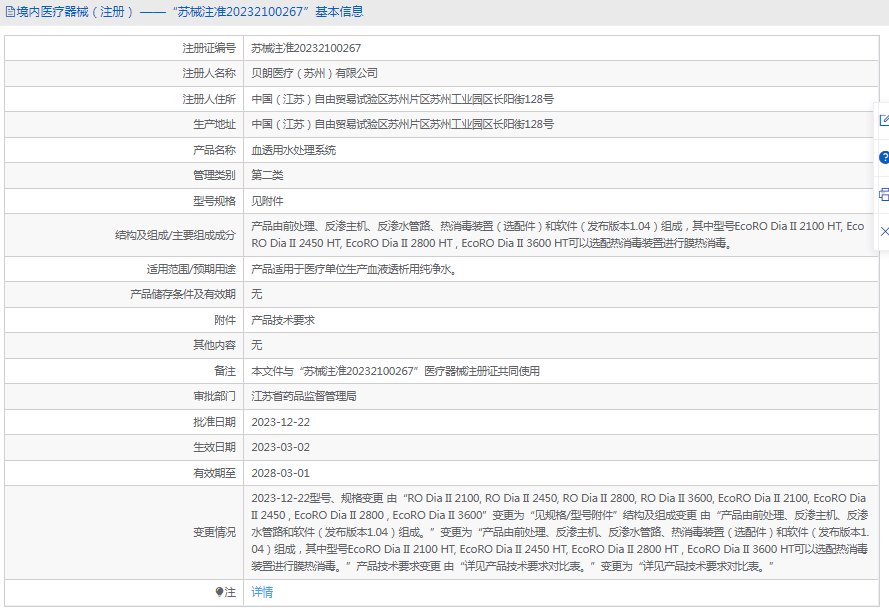Click the printer icon in side toolbar
The height and width of the screenshot is (611, 889).
click(x=884, y=194)
